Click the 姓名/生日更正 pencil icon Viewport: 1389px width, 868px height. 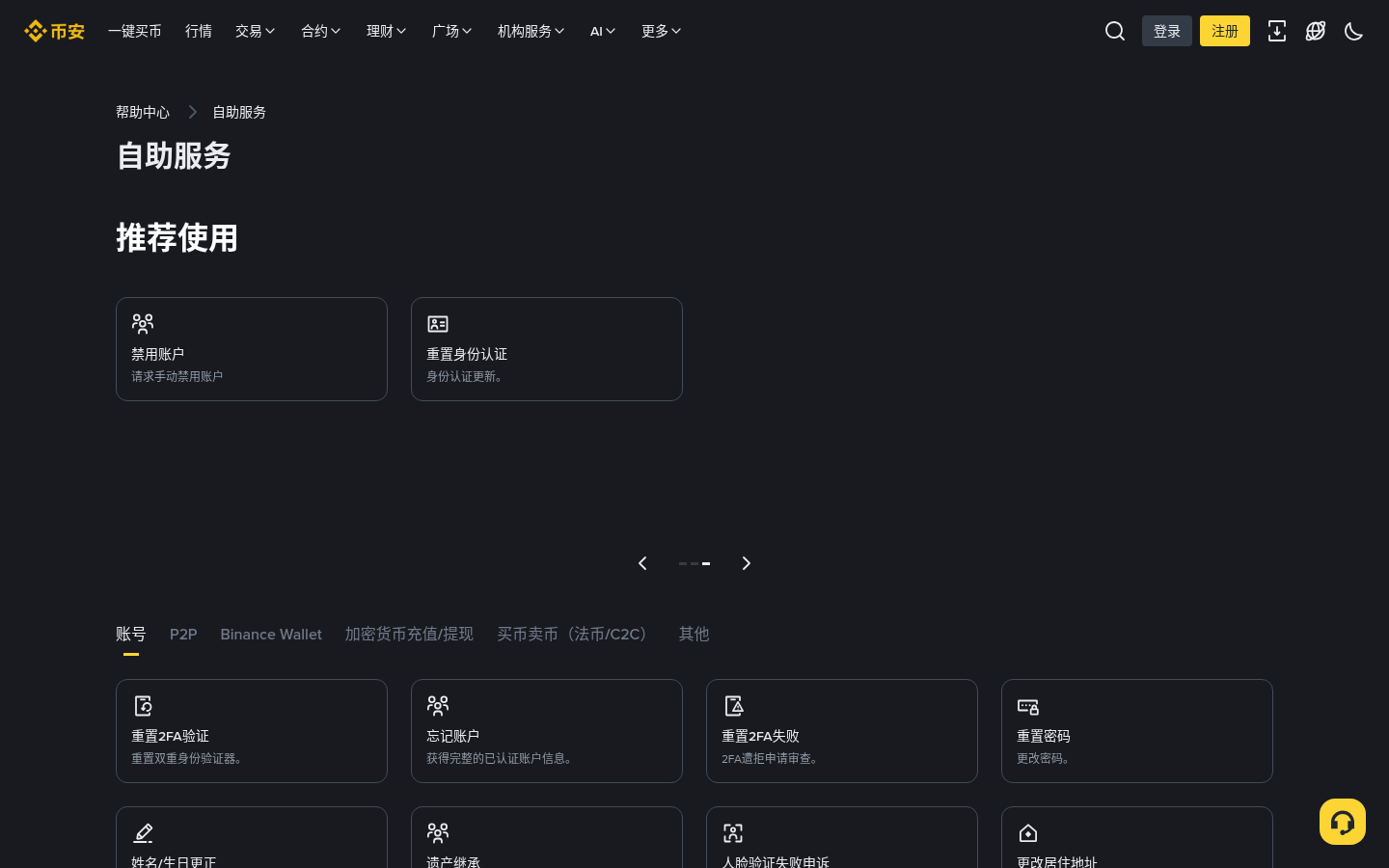pos(143,832)
